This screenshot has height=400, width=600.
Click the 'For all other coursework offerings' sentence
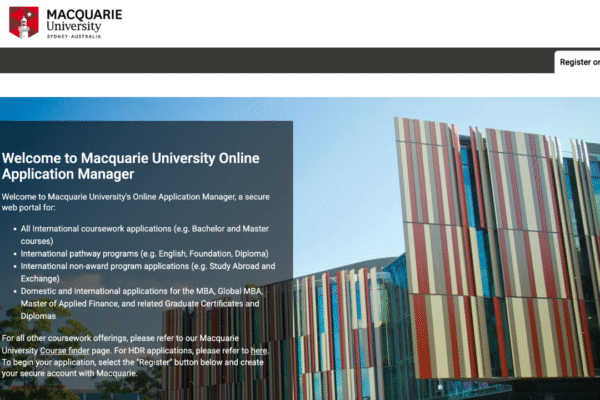(110, 340)
